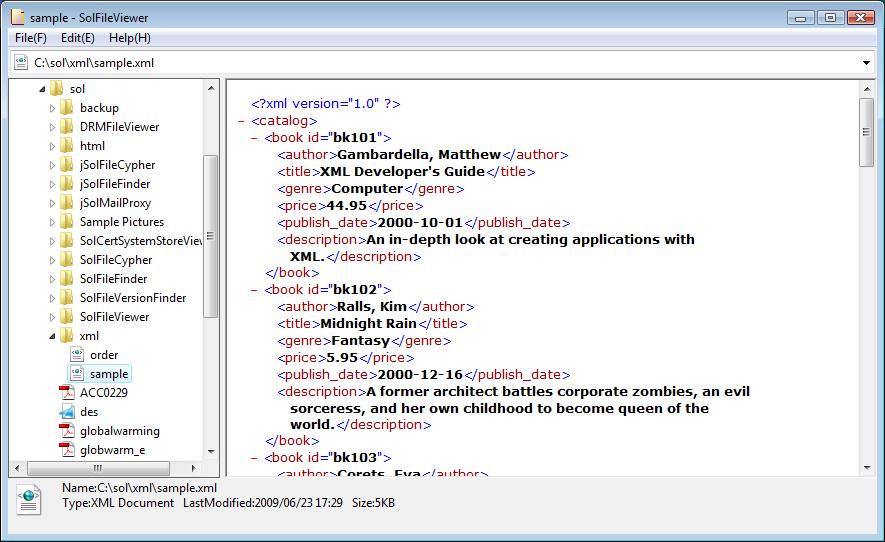
Task: Click the SolFileViewer title bar app icon
Action: pyautogui.click(x=18, y=18)
